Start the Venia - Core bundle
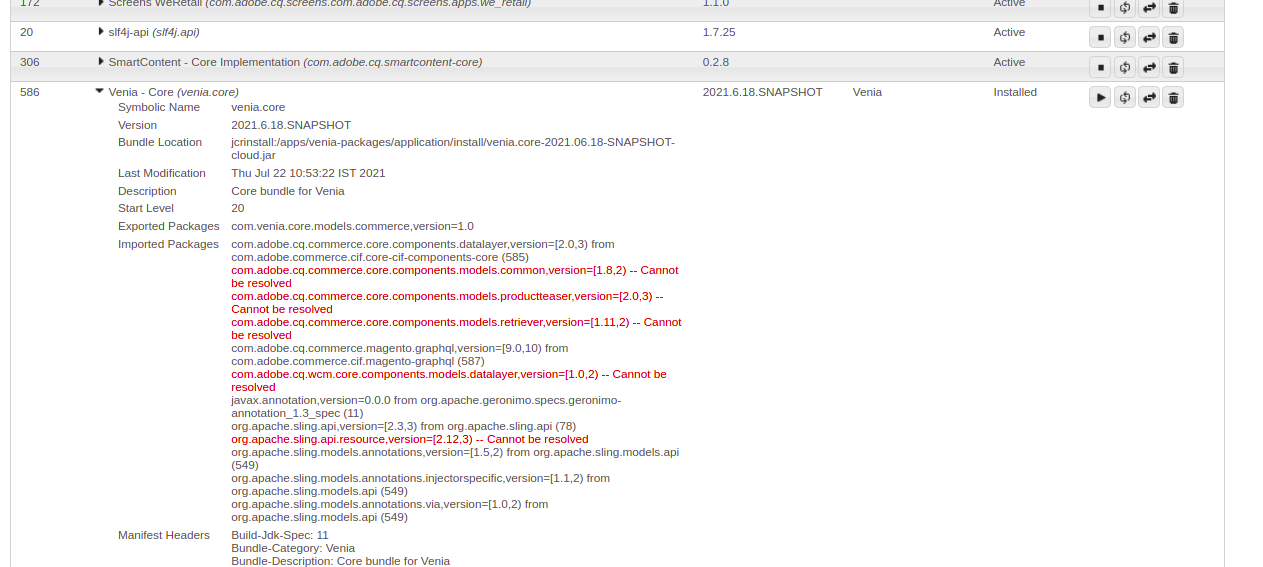 [x=1100, y=97]
